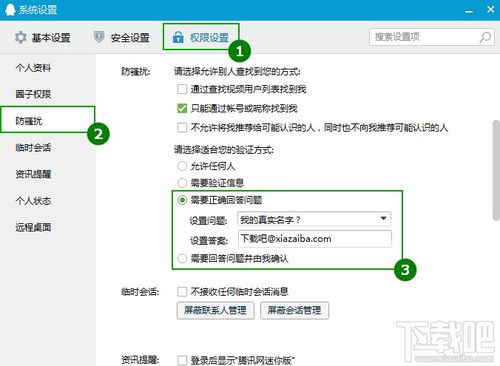Click the 设置答案 input field

[315, 239]
